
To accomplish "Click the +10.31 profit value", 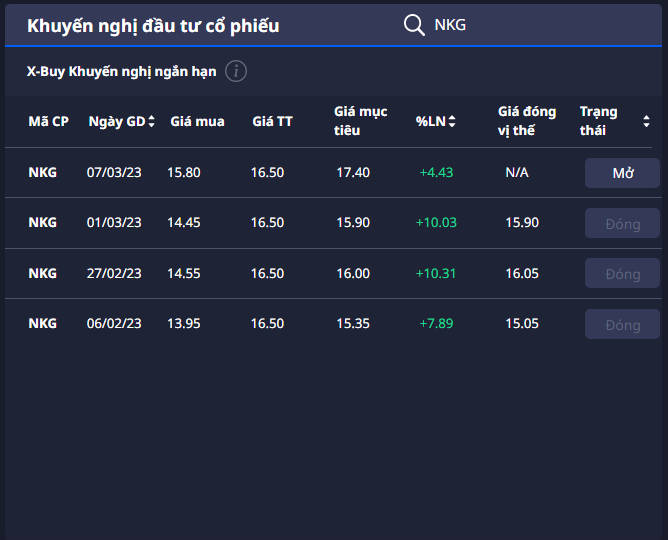I will pos(436,274).
